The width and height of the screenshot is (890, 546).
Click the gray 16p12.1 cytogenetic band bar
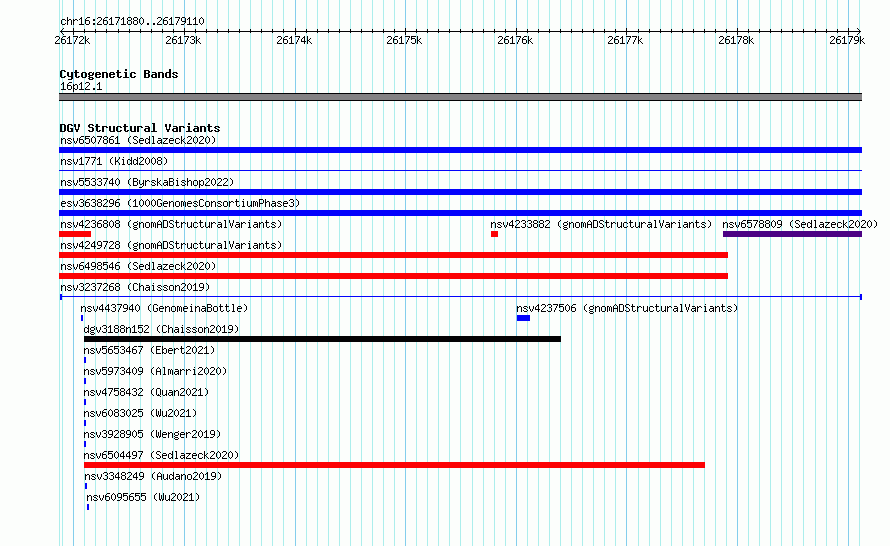click(x=460, y=97)
